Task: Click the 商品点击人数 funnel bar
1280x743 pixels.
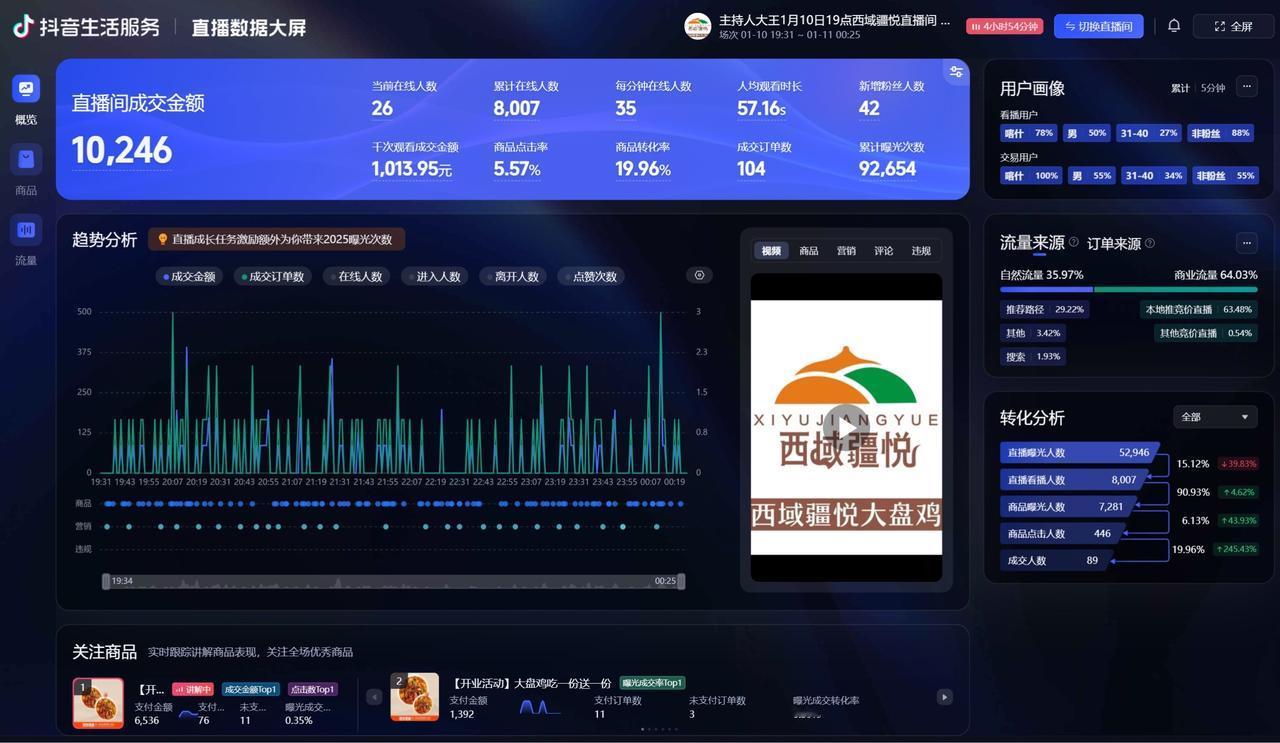Action: (x=1060, y=534)
